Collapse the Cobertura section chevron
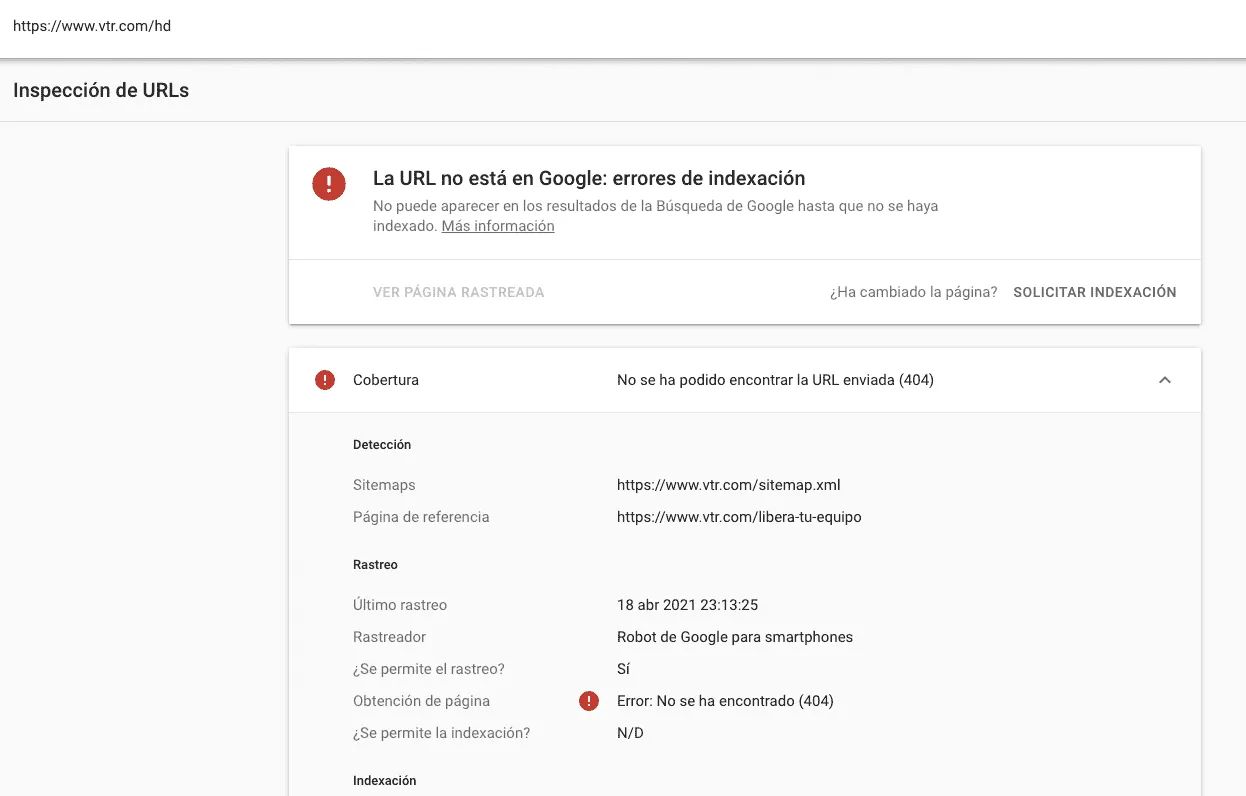 1164,380
